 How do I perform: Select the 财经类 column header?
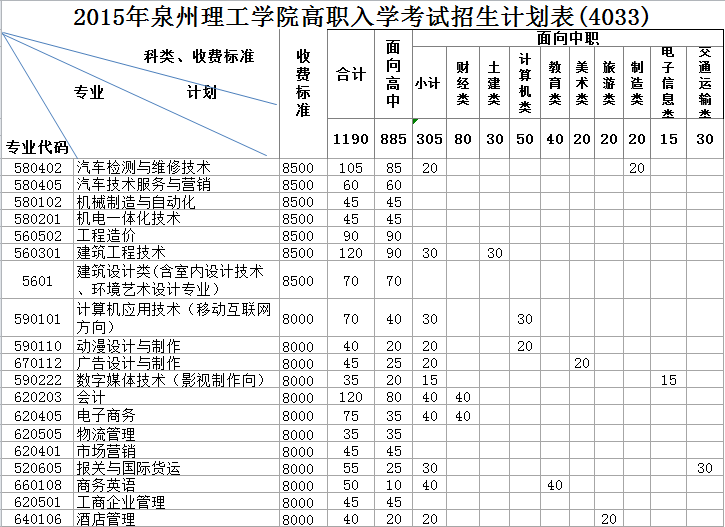pos(462,84)
